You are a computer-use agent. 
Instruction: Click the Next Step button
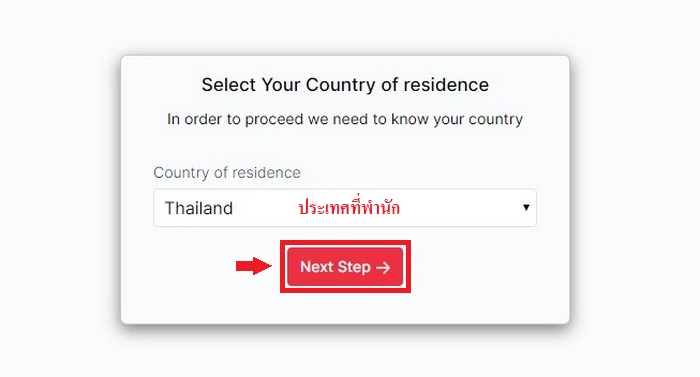345,267
